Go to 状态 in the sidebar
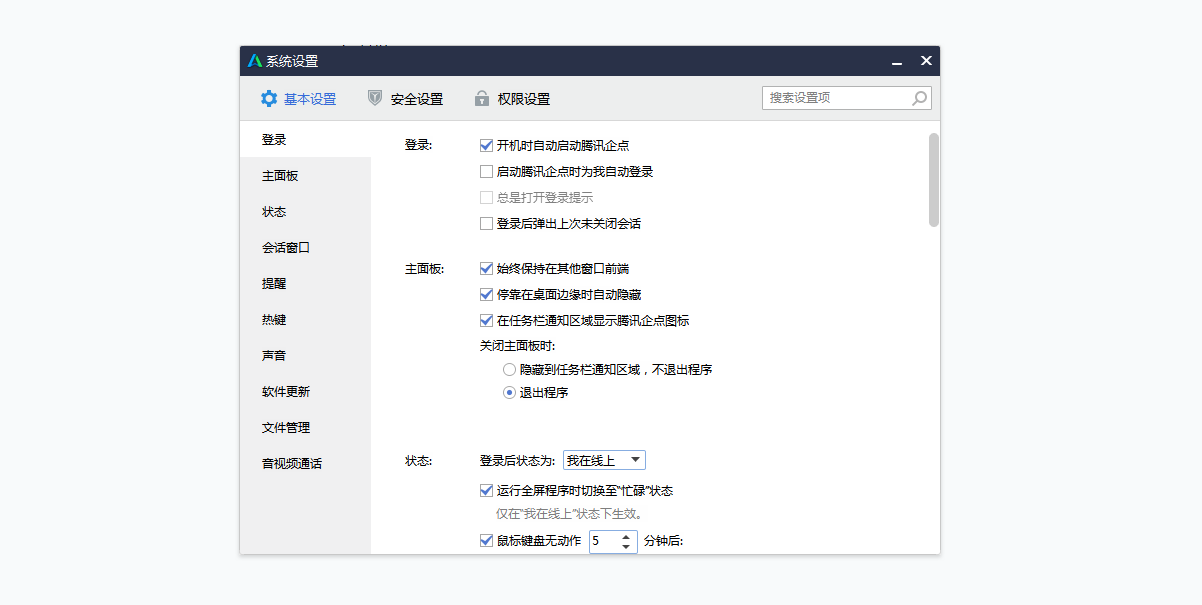 click(x=305, y=211)
